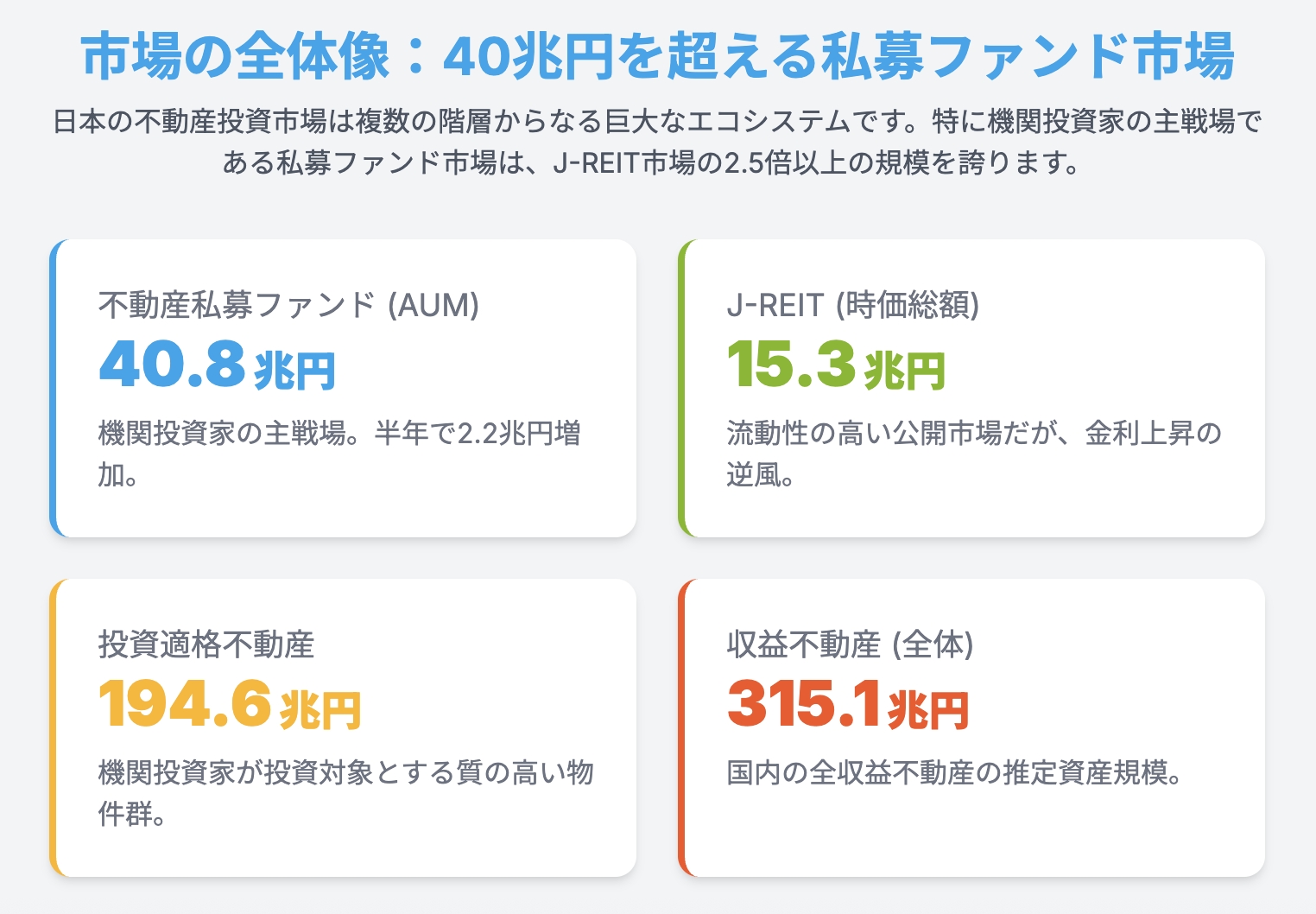Select the 機関投資家が投資対象とする description
The height and width of the screenshot is (914, 1316).
(x=346, y=793)
